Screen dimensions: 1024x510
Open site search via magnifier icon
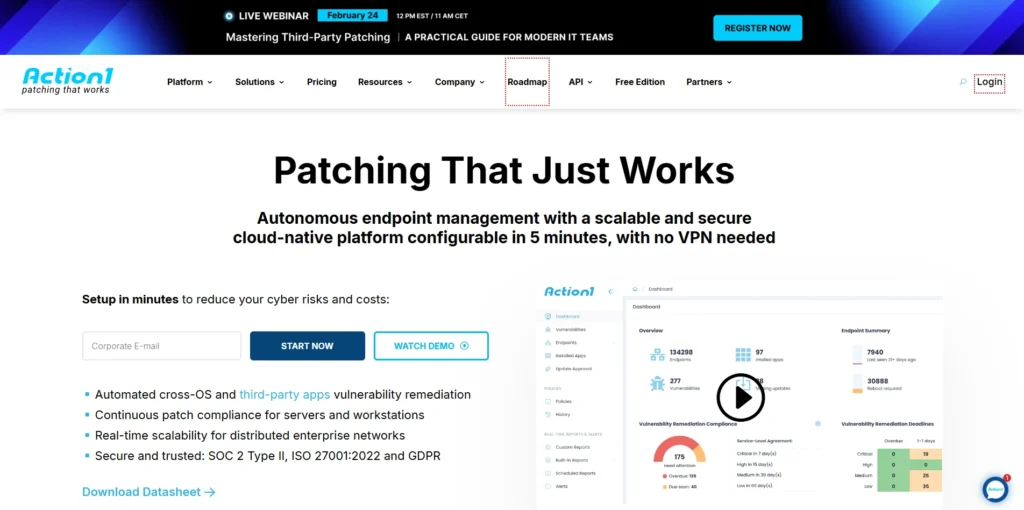963,82
